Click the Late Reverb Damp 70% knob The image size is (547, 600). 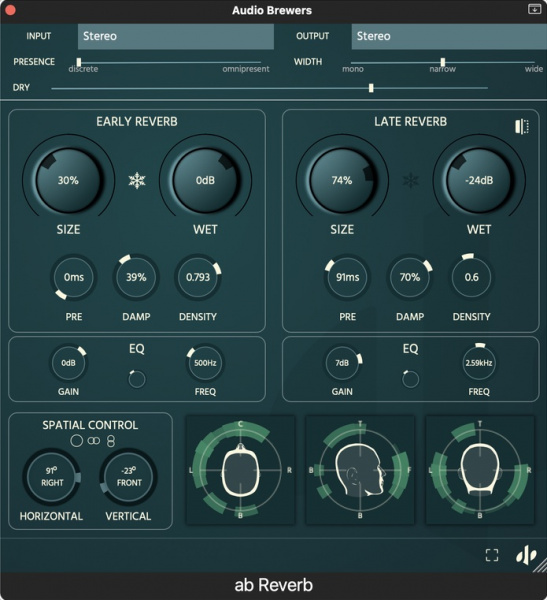tap(410, 277)
